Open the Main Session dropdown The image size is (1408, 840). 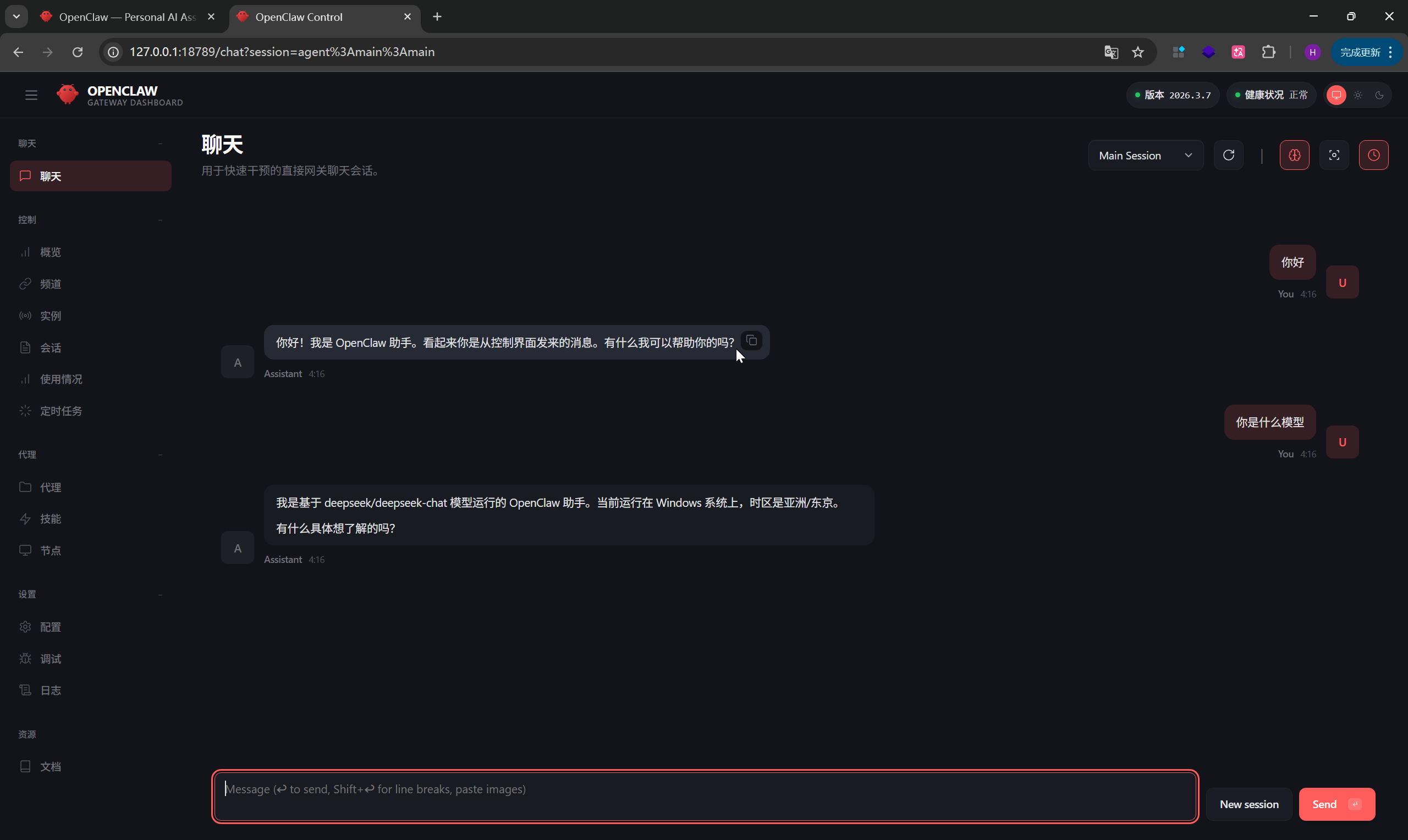point(1145,154)
